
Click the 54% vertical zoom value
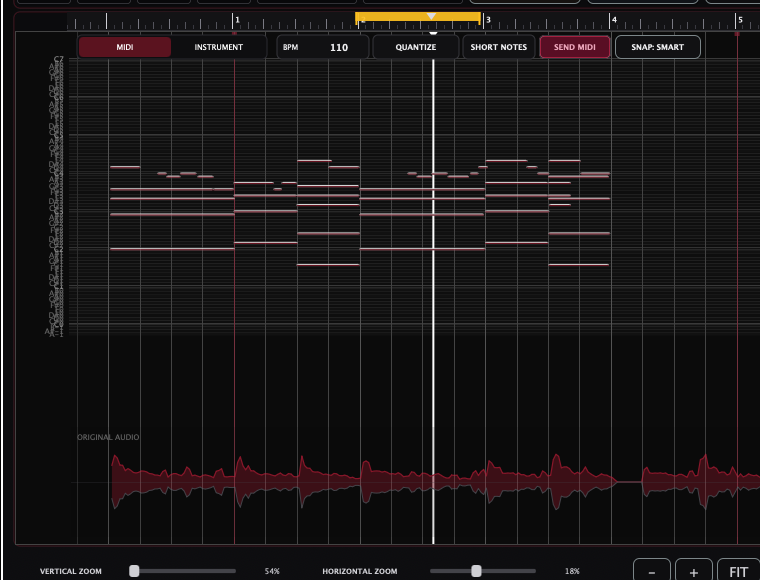(272, 571)
